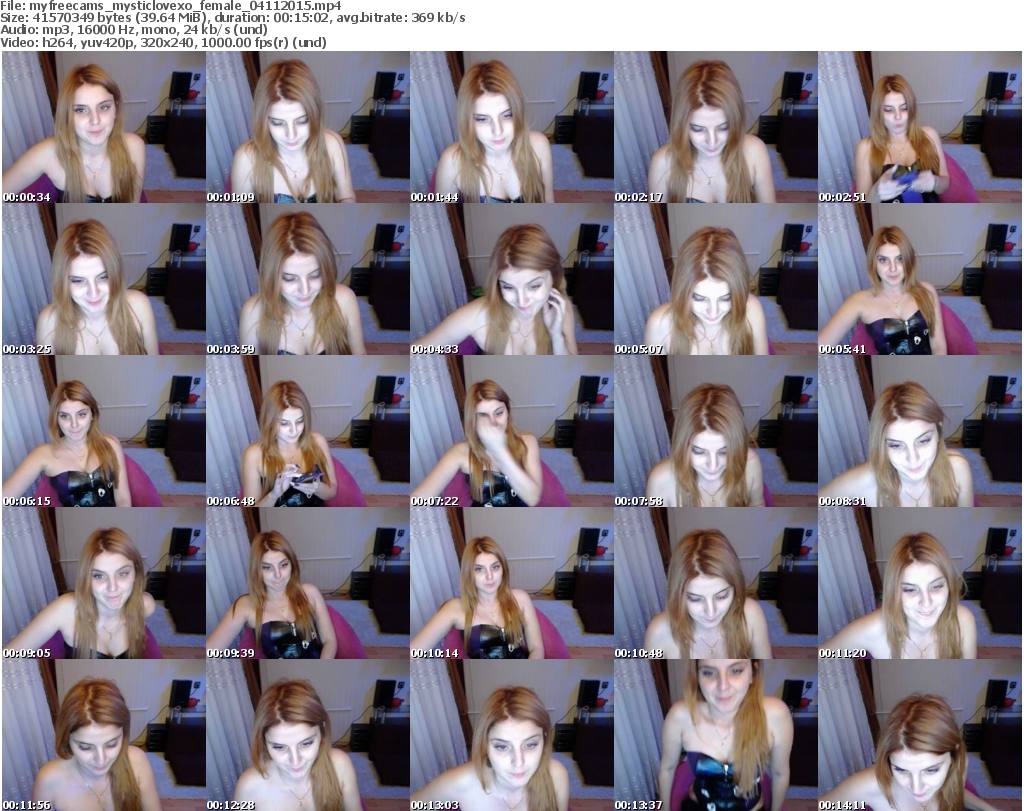
Task: Select the 'Size: 41570349 bytes' info line
Action: 232,18
